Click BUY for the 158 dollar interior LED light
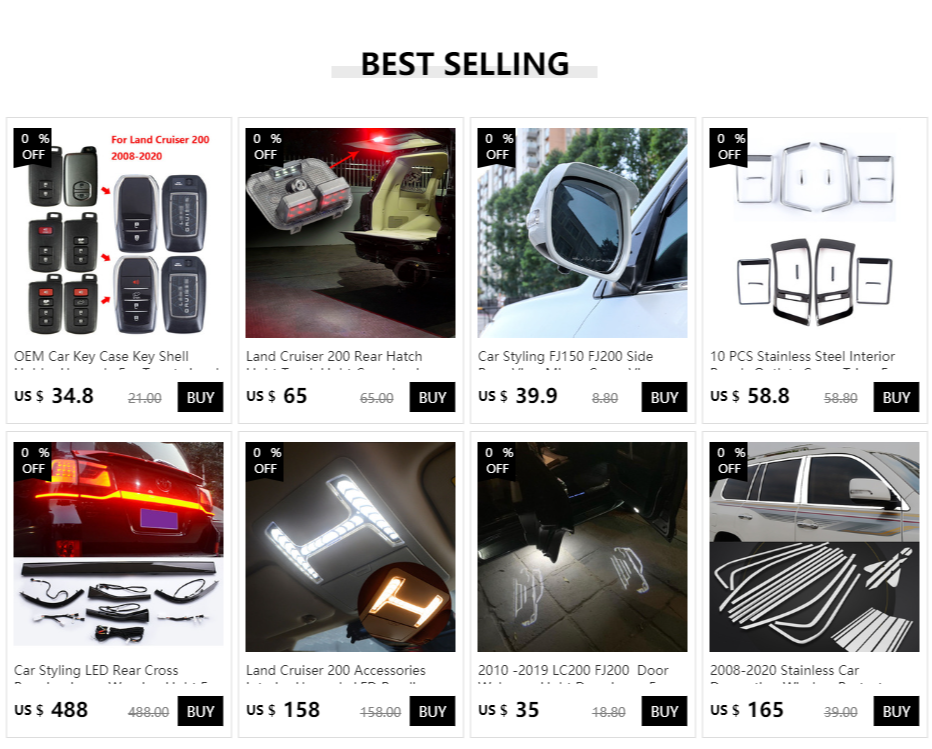The width and height of the screenshot is (932, 749). 432,711
